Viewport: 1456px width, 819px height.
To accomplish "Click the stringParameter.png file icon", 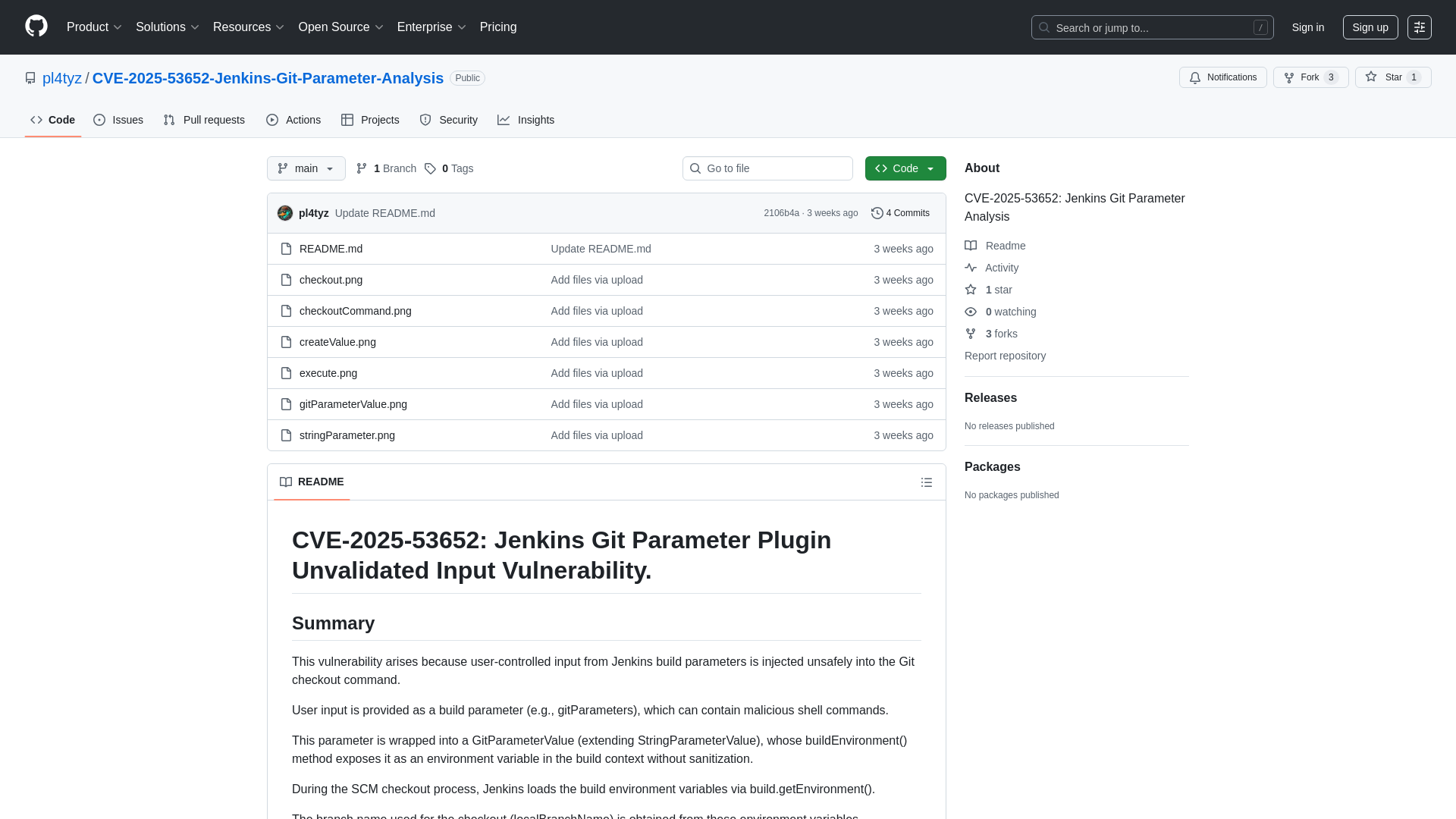I will pos(286,435).
